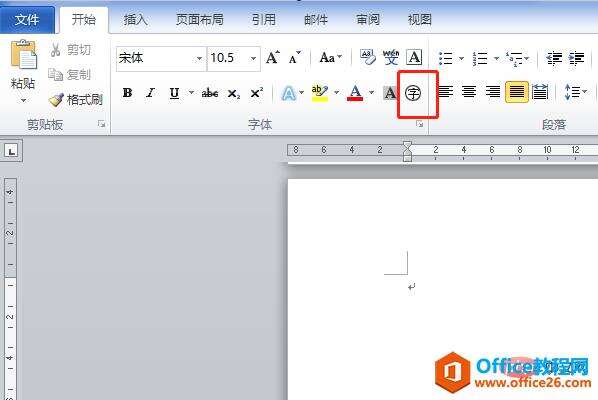
Task: Open the Clipboard pane launcher
Action: point(101,124)
